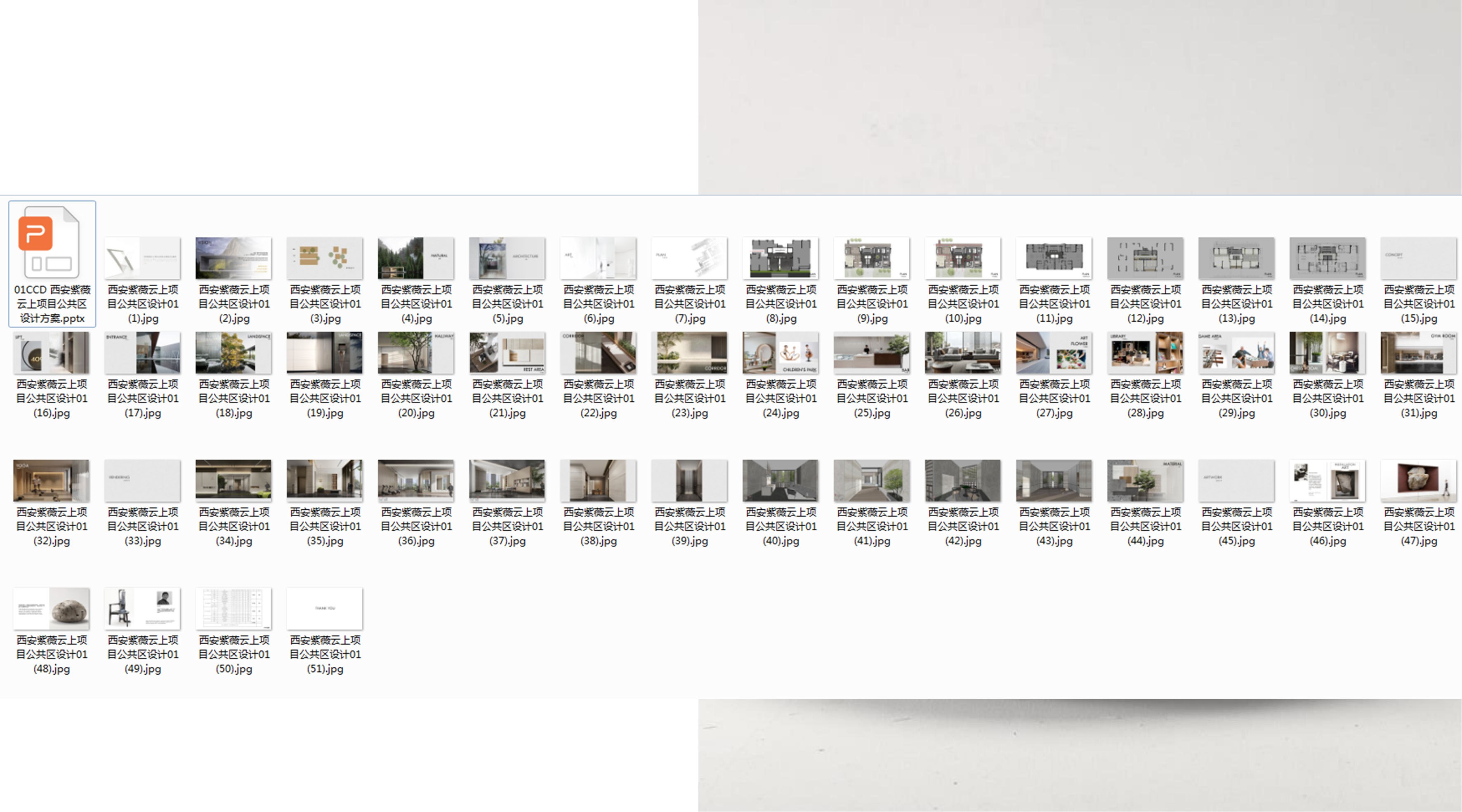Screen dimensions: 1462x812
Task: Select plan thumbnail (13).jpg
Action: click(1237, 258)
